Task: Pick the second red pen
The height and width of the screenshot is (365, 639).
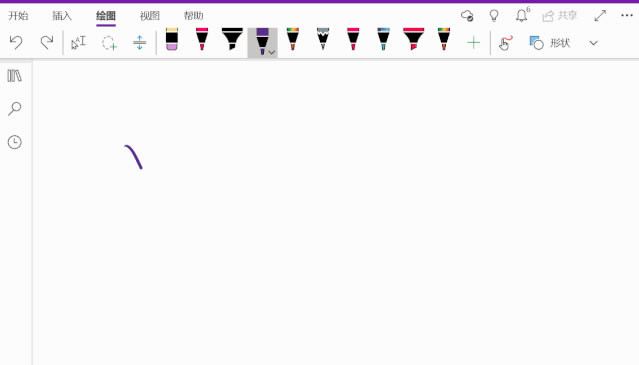Action: click(x=353, y=39)
